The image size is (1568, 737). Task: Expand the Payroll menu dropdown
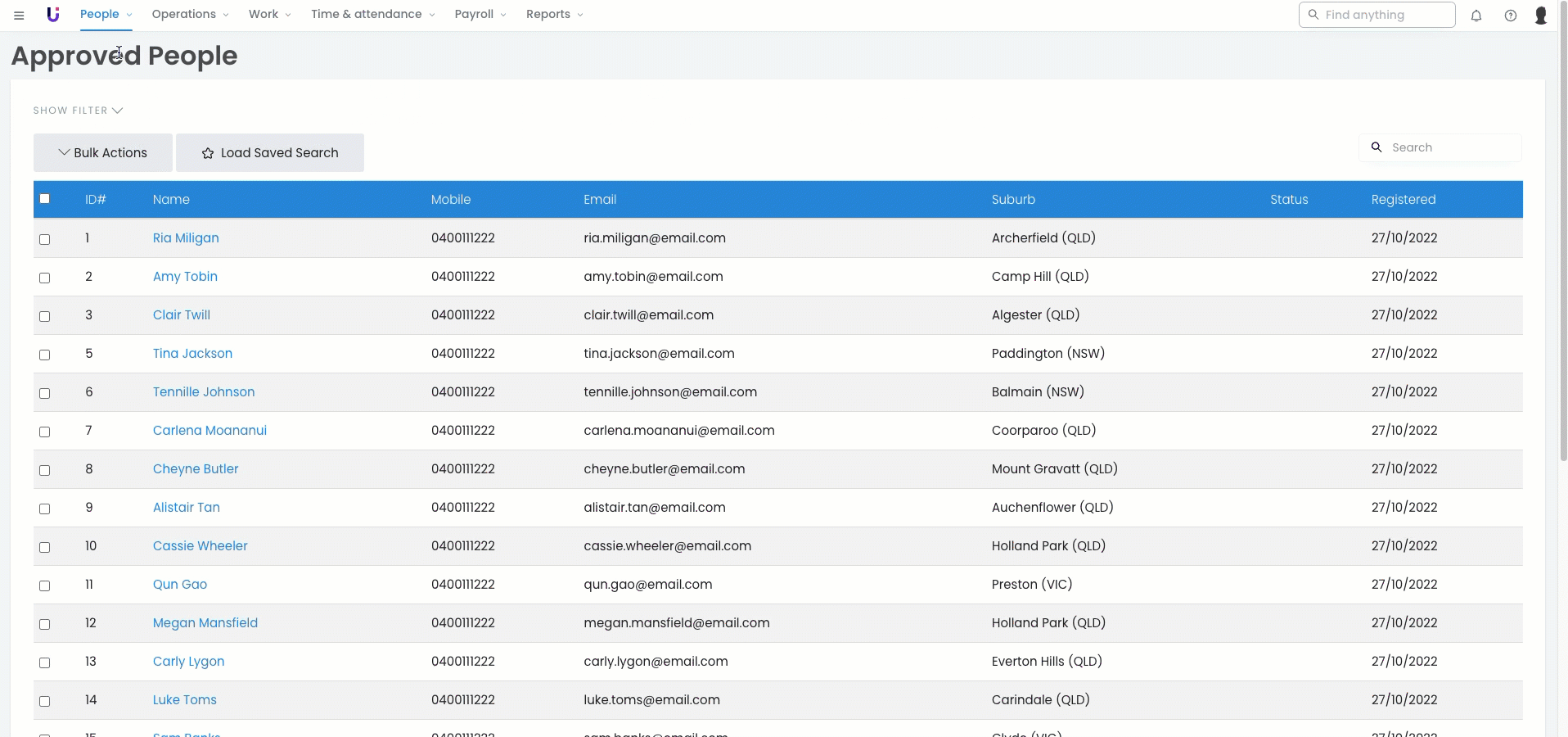[480, 15]
